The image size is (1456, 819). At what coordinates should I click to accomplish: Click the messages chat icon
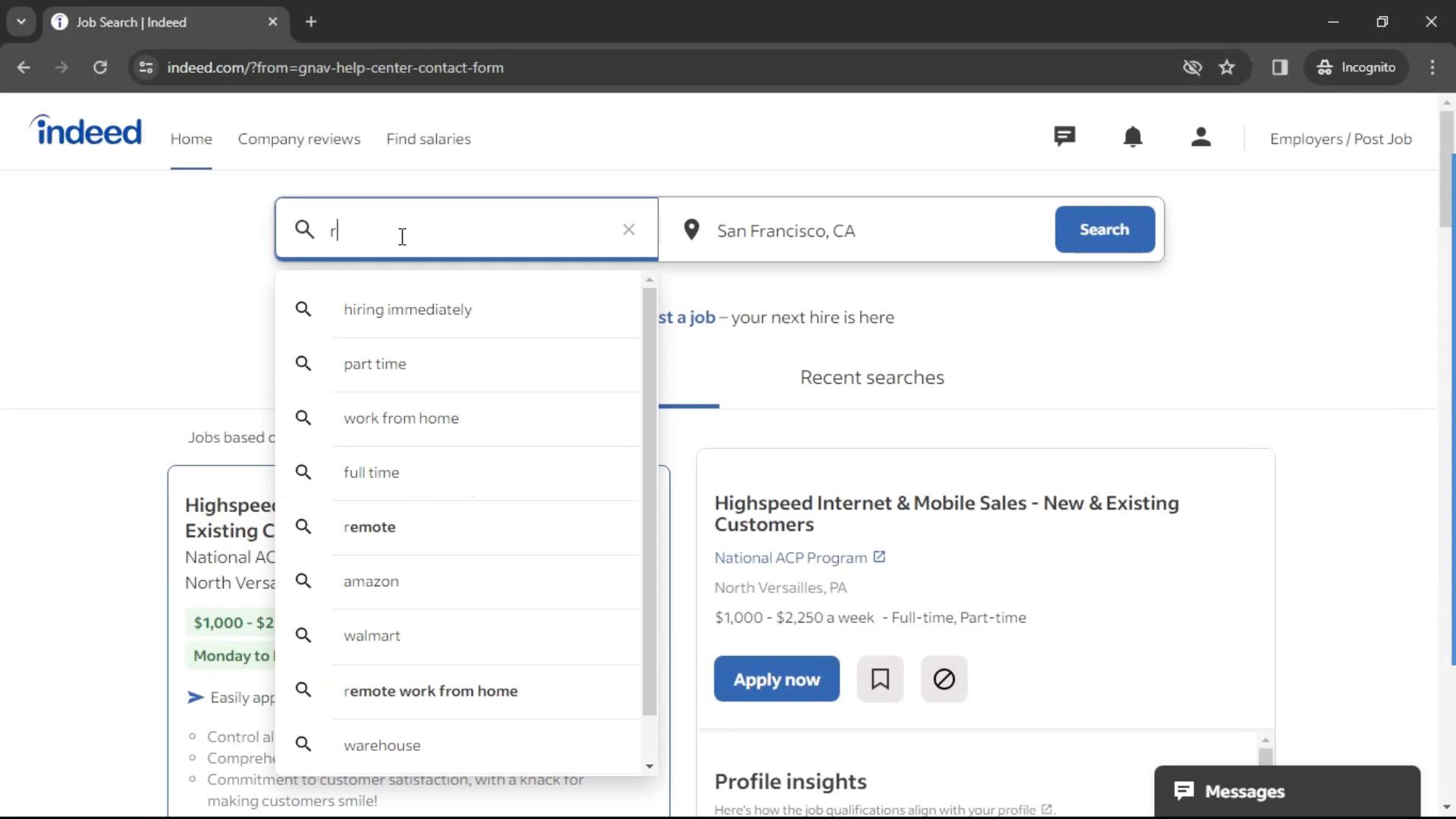1183,791
